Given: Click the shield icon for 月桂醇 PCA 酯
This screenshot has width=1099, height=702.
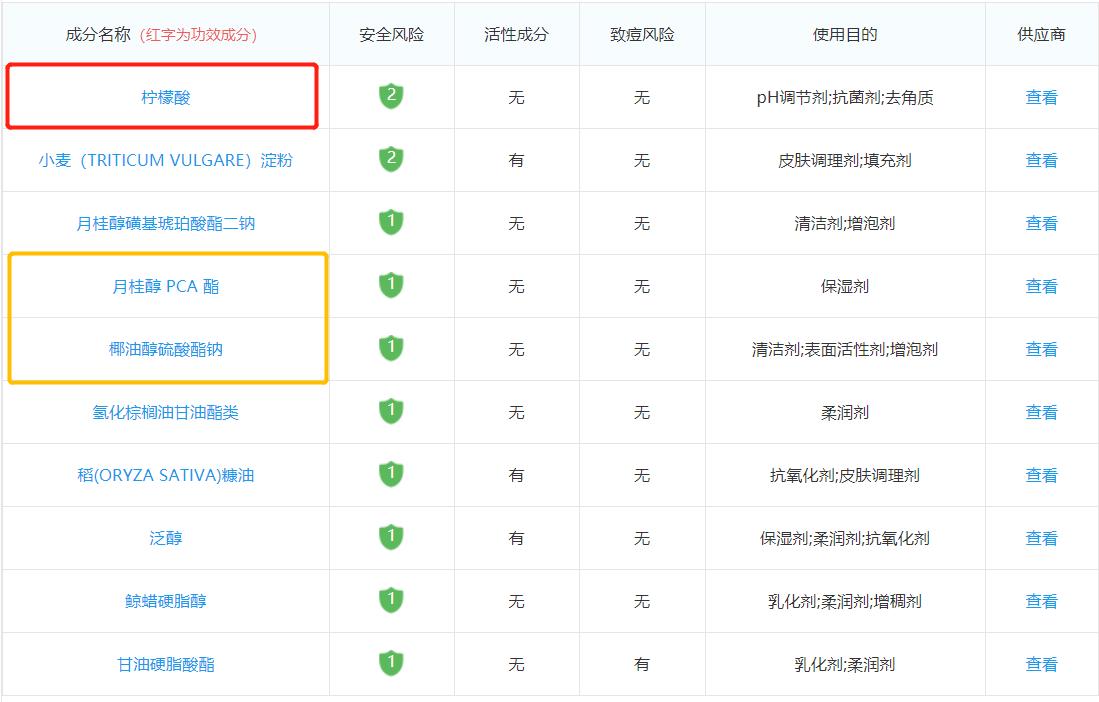Looking at the screenshot, I should coord(393,286).
